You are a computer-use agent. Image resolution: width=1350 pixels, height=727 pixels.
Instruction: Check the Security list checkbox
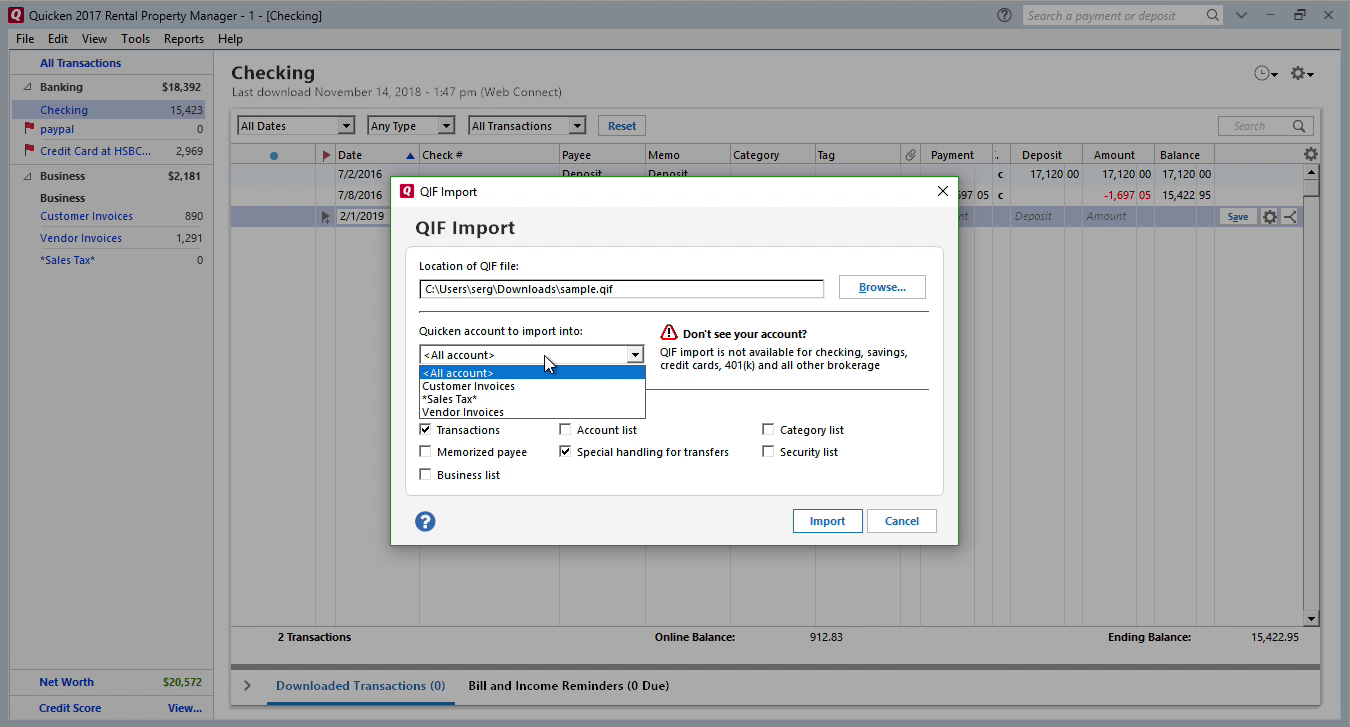point(768,451)
